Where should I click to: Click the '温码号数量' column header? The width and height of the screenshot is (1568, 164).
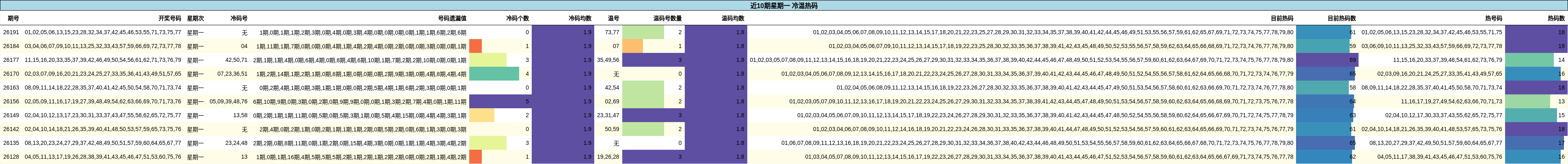tap(668, 19)
